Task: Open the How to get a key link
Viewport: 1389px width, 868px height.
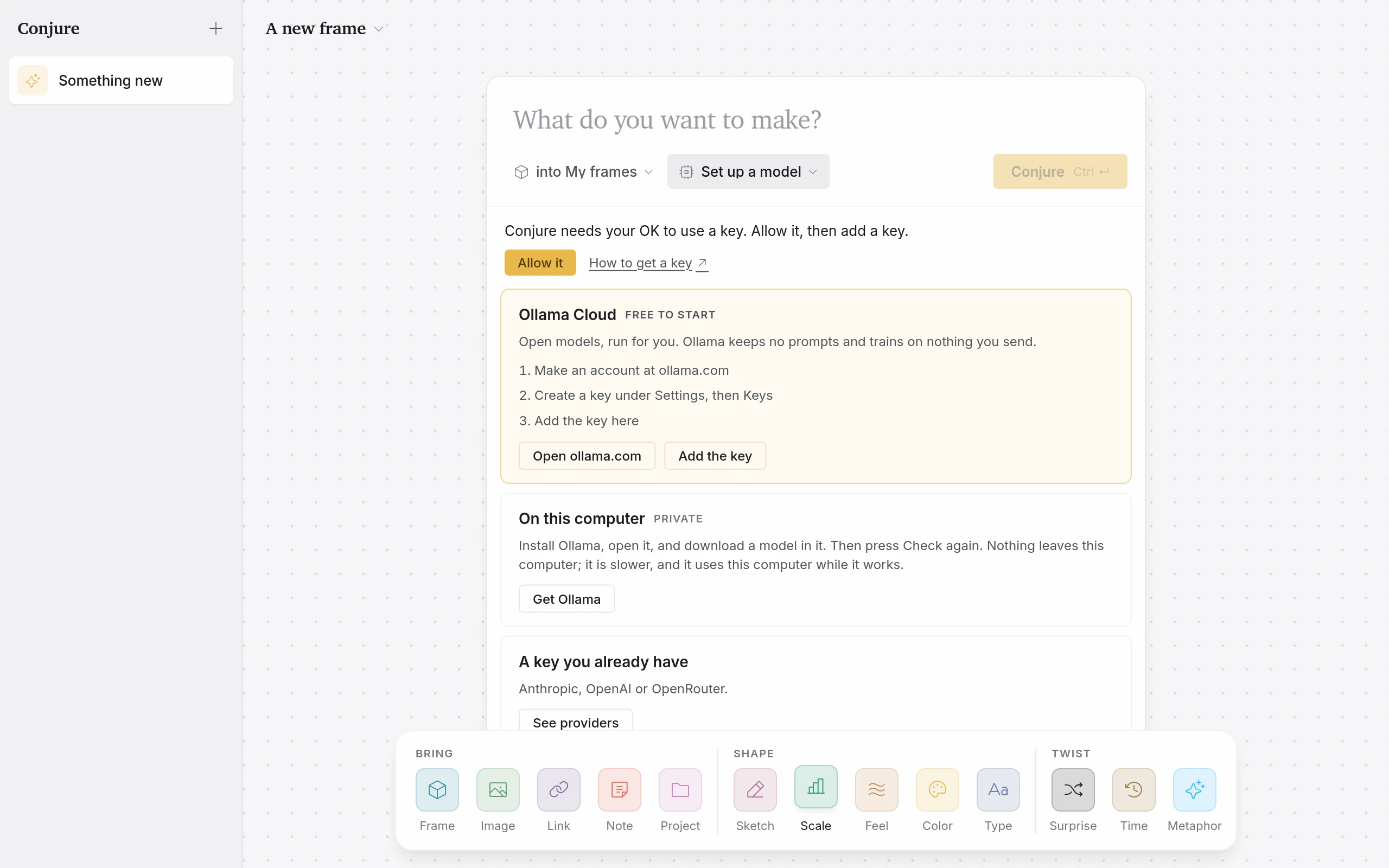Action: tap(648, 263)
